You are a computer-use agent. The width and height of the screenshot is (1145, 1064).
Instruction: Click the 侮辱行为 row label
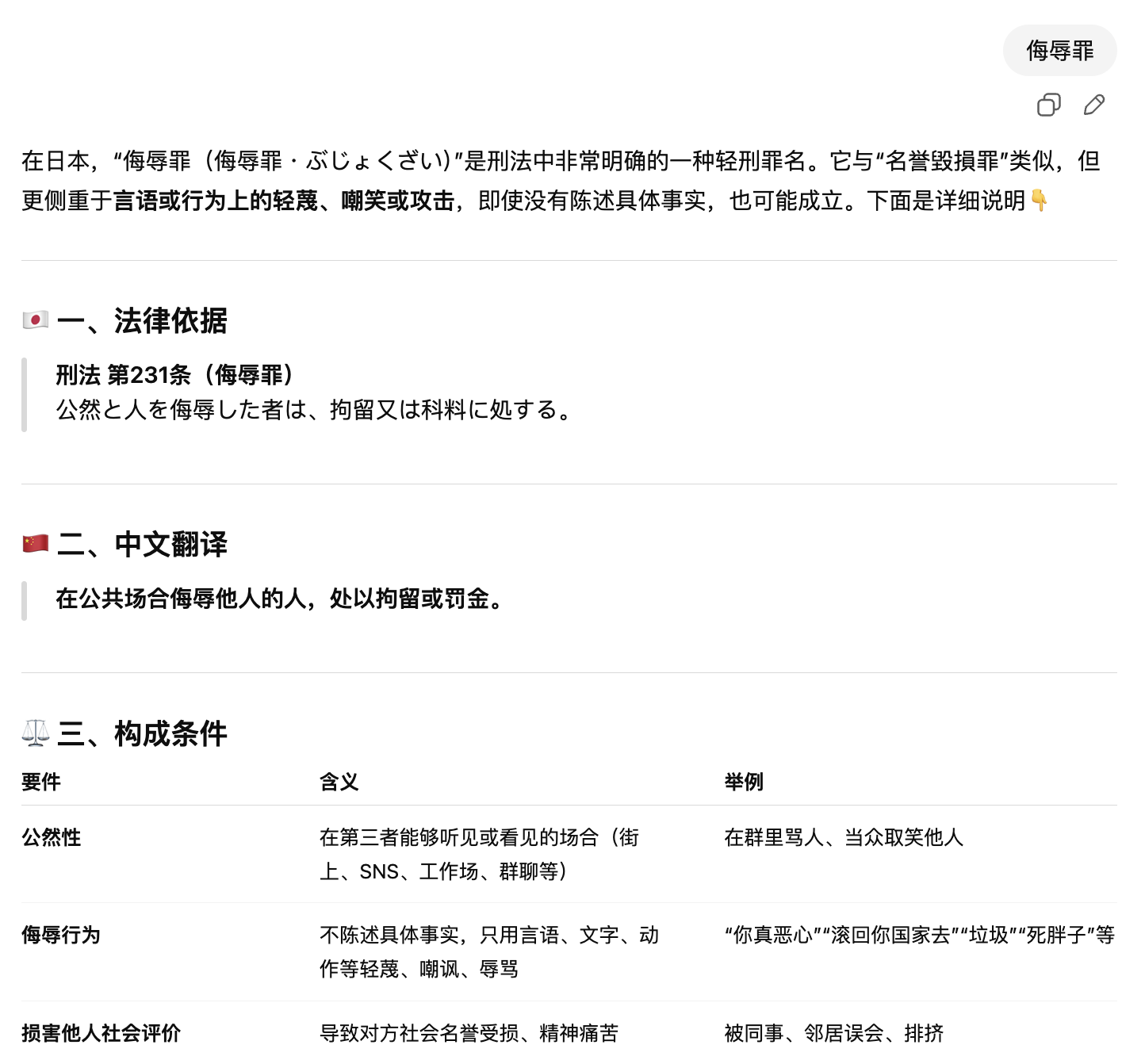61,935
